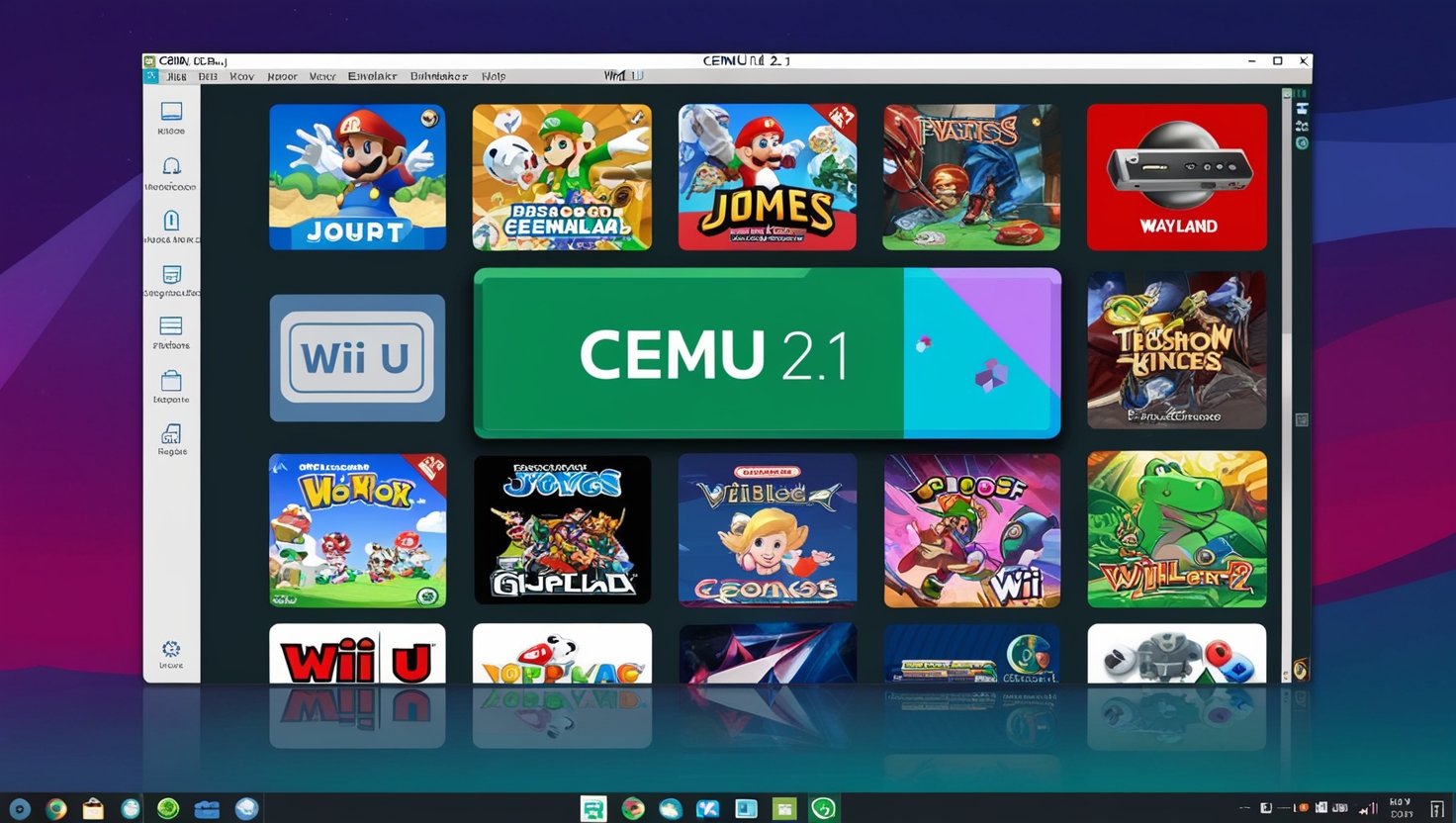The image size is (1456, 823).
Task: Click the top small icon in Cemu's right strip
Action: pos(1302,109)
